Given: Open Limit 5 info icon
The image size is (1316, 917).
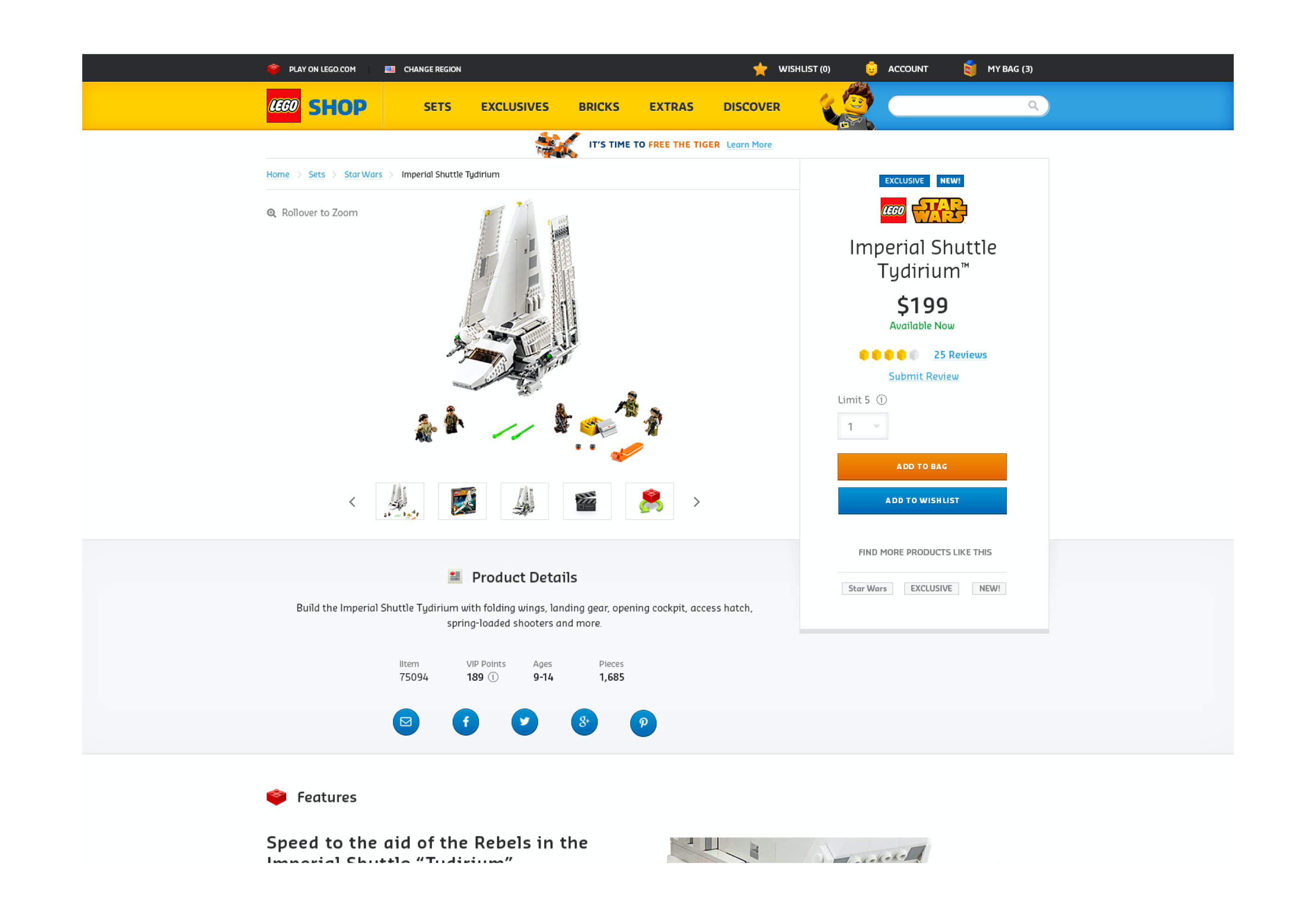Looking at the screenshot, I should 882,400.
